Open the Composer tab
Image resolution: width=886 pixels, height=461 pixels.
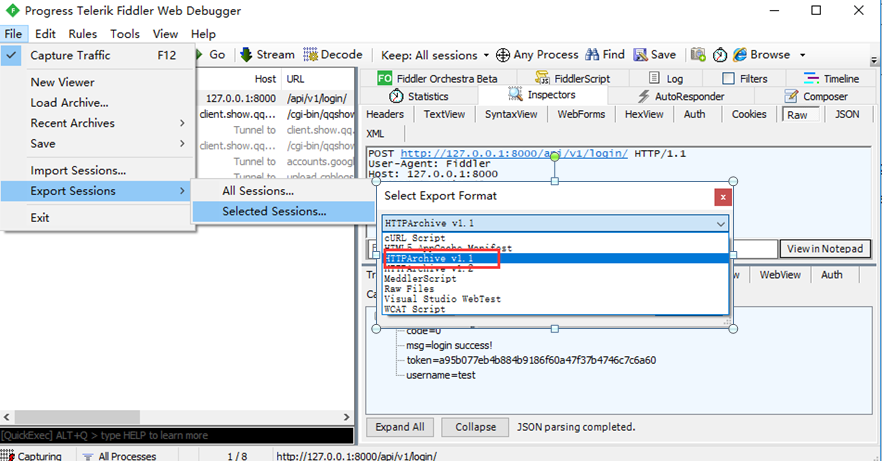816,97
